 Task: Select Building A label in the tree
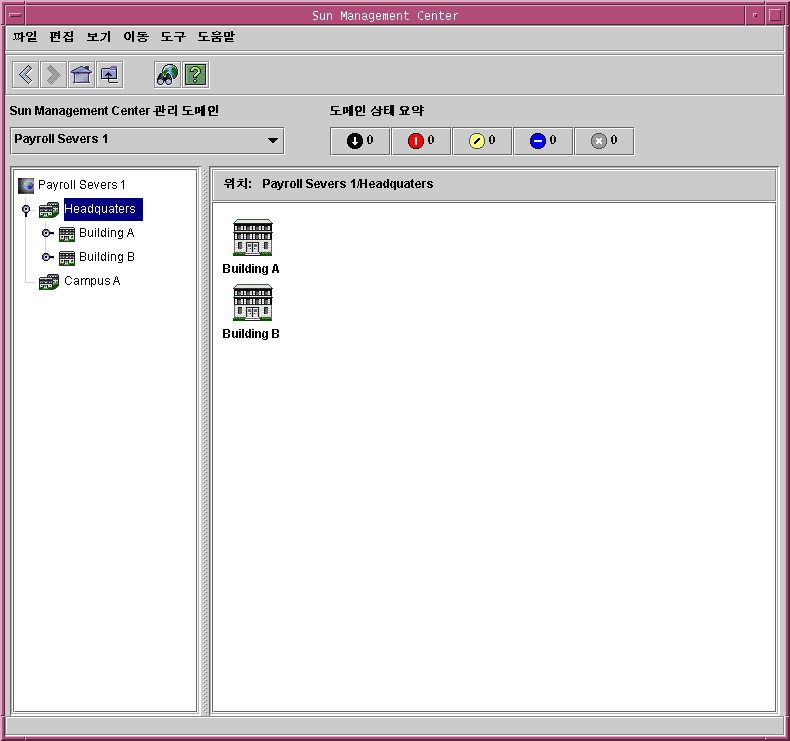tap(106, 233)
